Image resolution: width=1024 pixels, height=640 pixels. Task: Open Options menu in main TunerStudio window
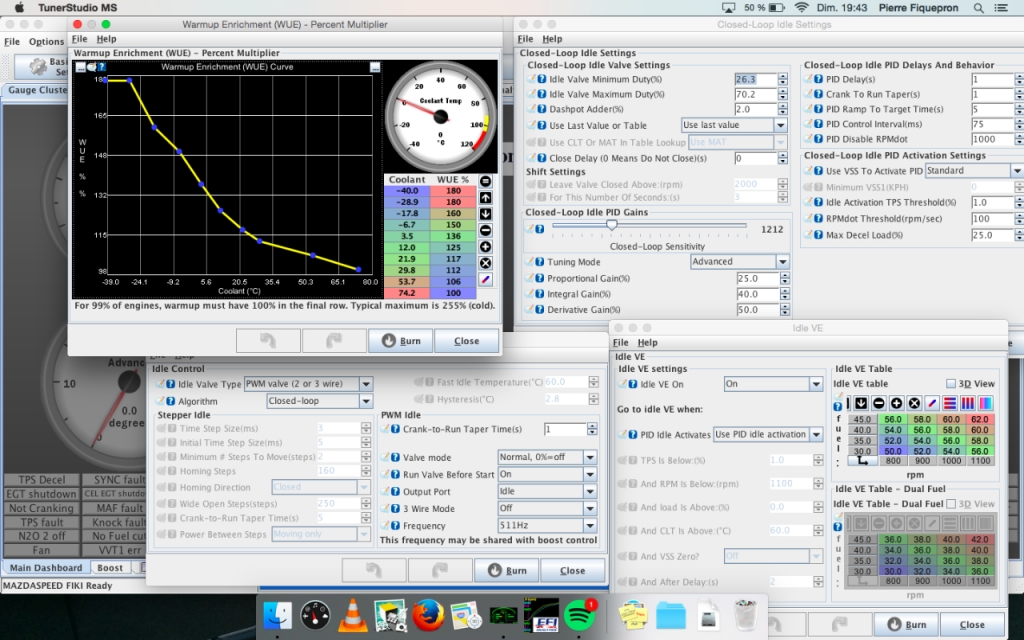[x=46, y=42]
